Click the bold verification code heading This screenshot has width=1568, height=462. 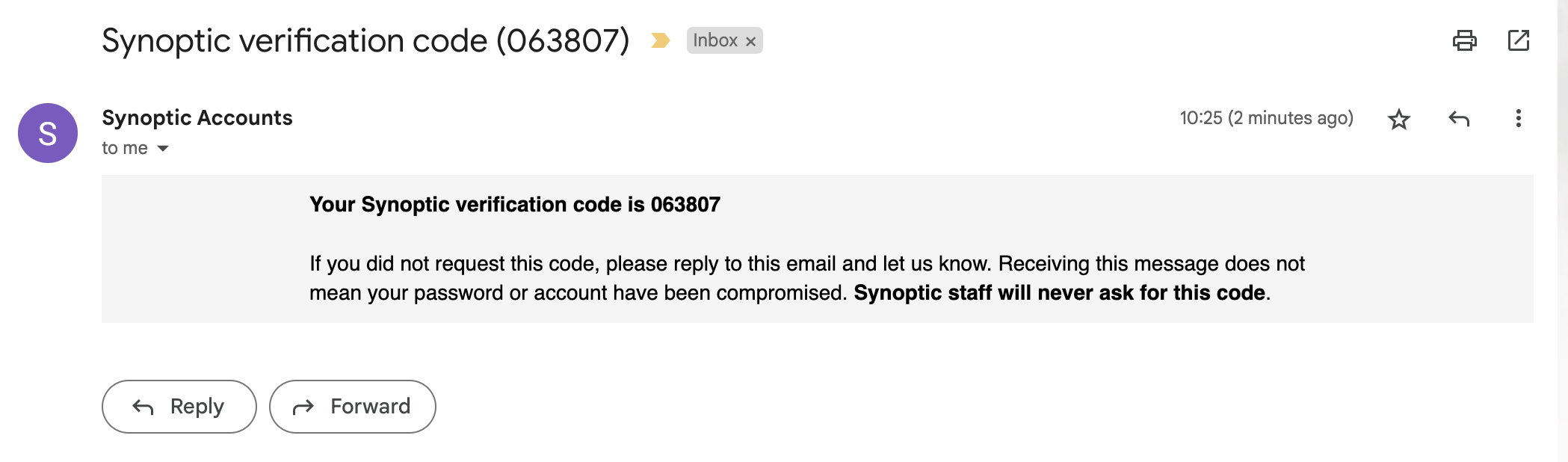(514, 205)
